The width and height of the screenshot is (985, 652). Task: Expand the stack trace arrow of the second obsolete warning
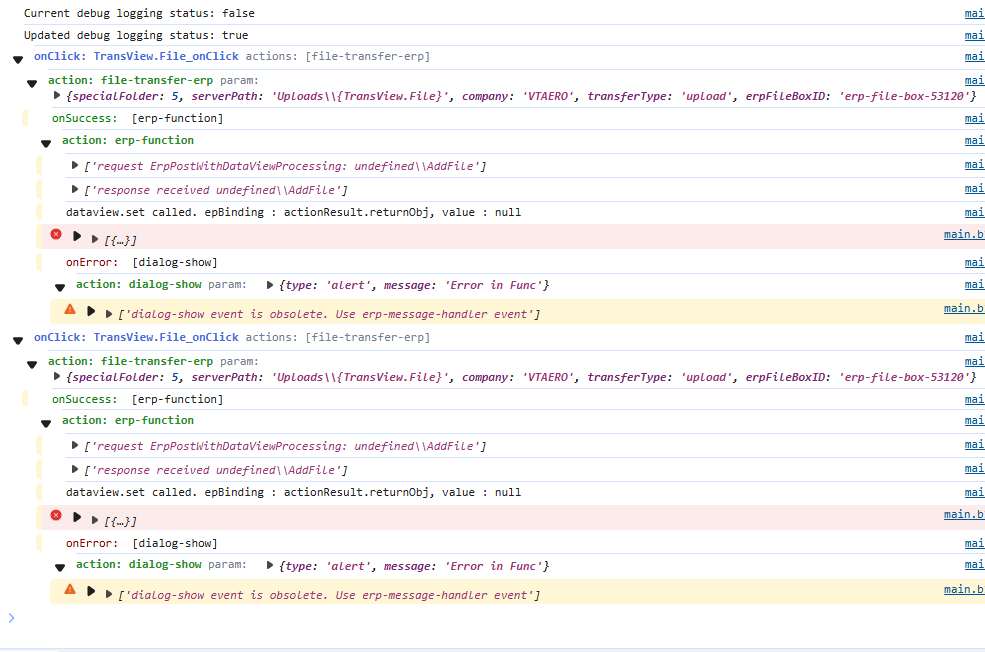click(x=91, y=591)
